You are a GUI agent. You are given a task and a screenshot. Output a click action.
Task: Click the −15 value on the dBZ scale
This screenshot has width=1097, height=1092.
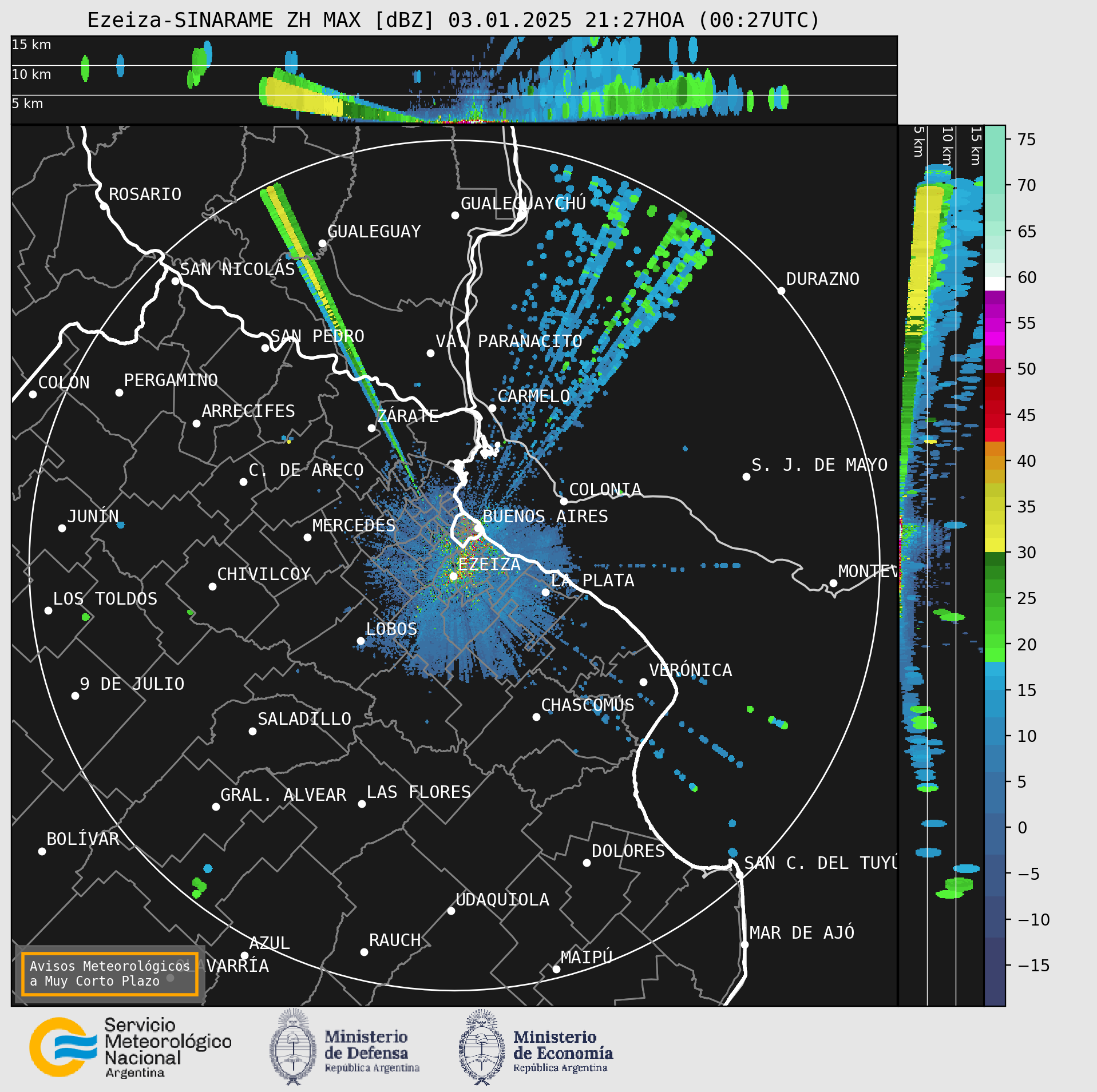coord(1034,966)
